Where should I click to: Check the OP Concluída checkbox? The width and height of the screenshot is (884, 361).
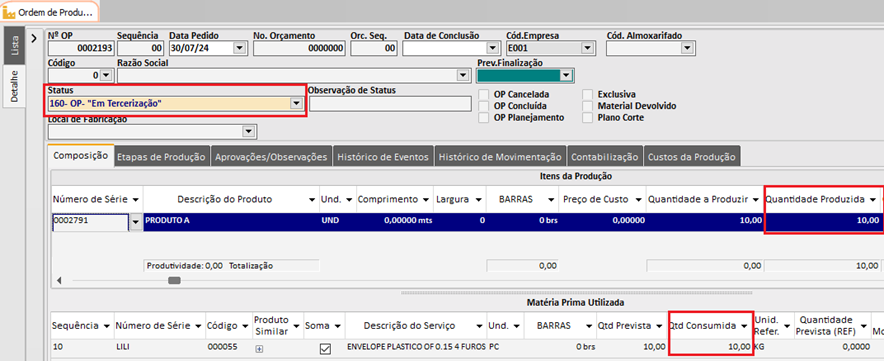[483, 106]
